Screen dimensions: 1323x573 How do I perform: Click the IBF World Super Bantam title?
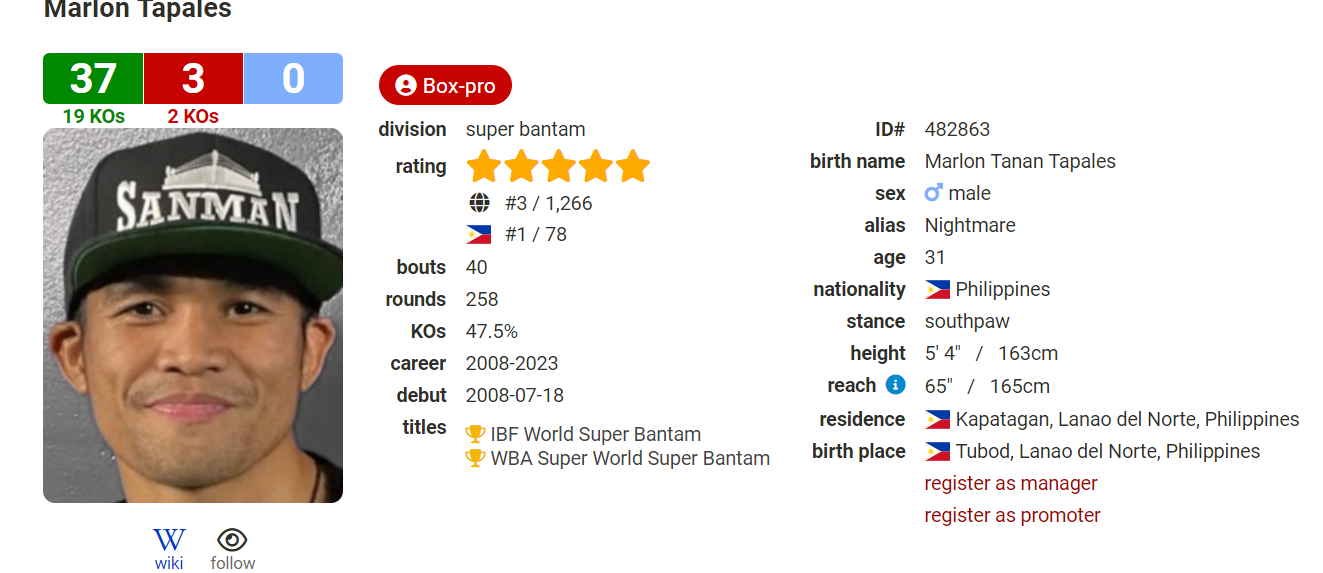(595, 434)
